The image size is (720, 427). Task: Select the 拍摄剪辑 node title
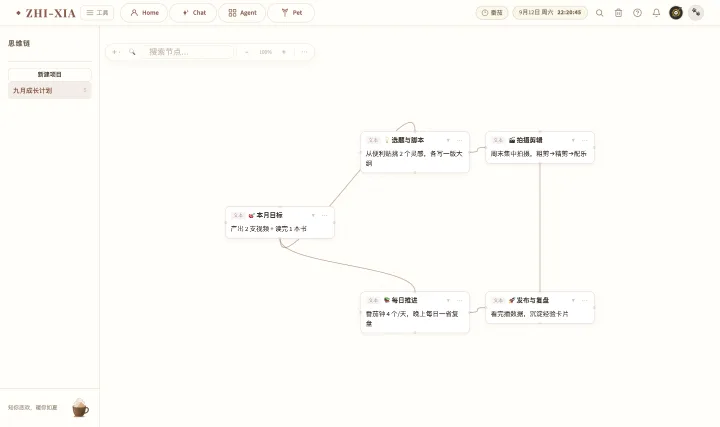pyautogui.click(x=529, y=140)
